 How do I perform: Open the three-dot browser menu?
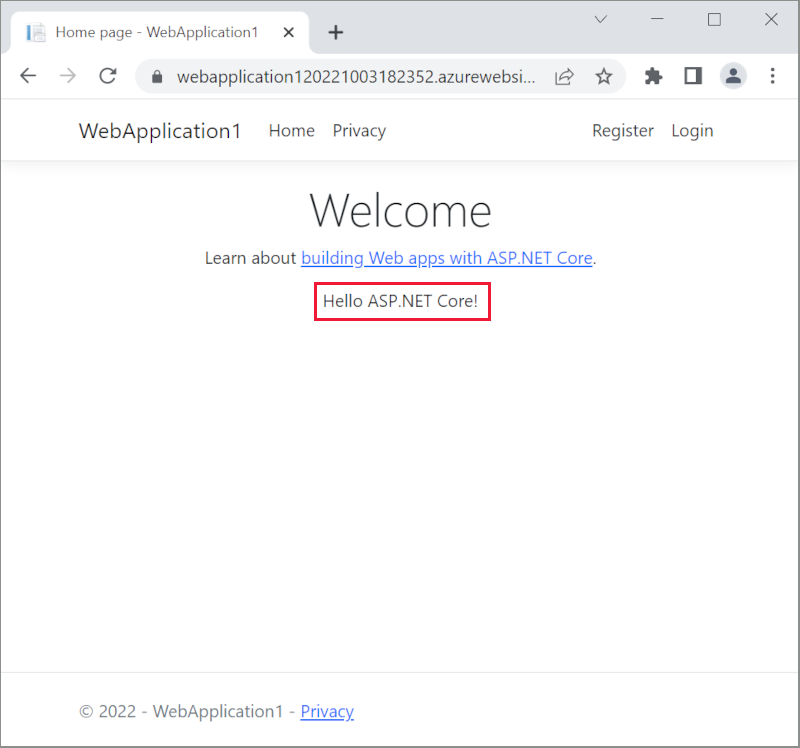[x=773, y=76]
